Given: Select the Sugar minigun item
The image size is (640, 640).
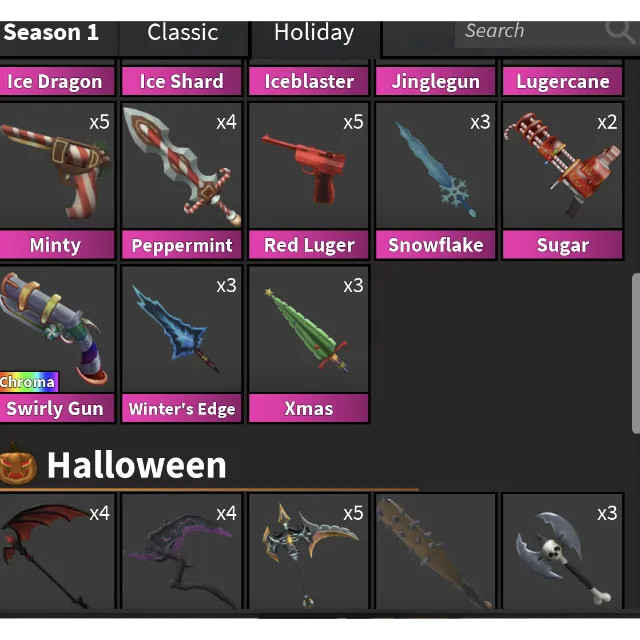Looking at the screenshot, I should click(562, 181).
